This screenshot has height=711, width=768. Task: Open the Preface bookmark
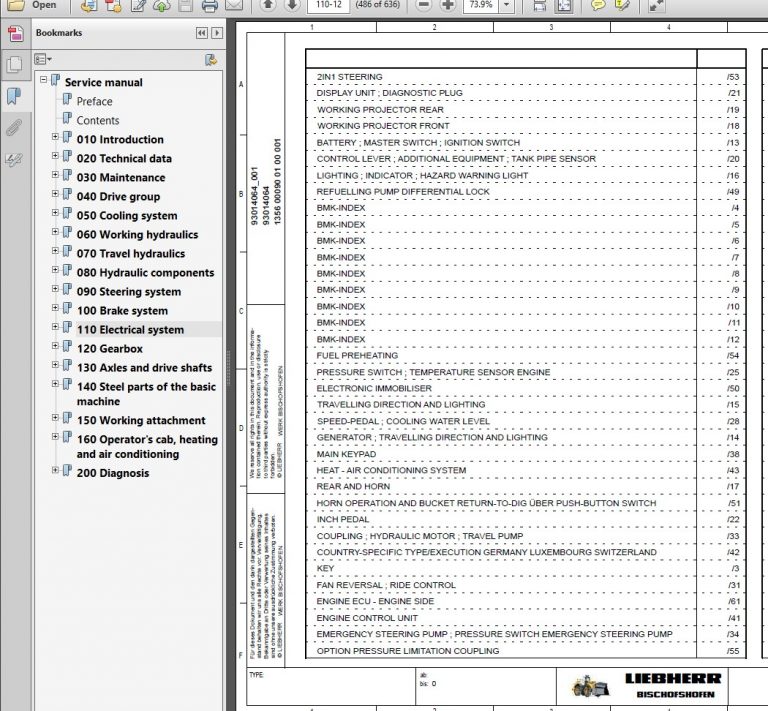pos(95,101)
